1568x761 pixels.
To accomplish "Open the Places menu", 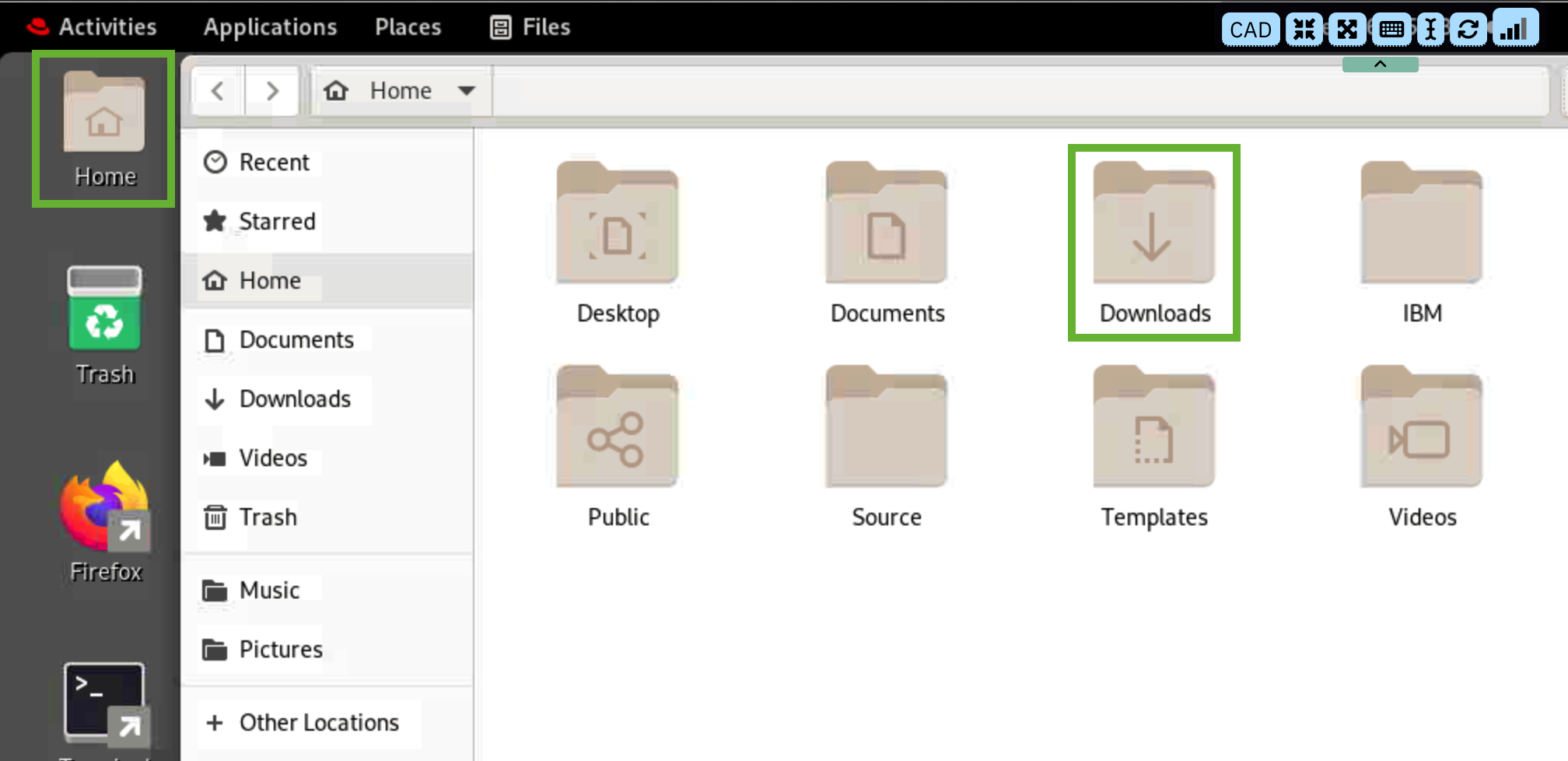I will 408,27.
